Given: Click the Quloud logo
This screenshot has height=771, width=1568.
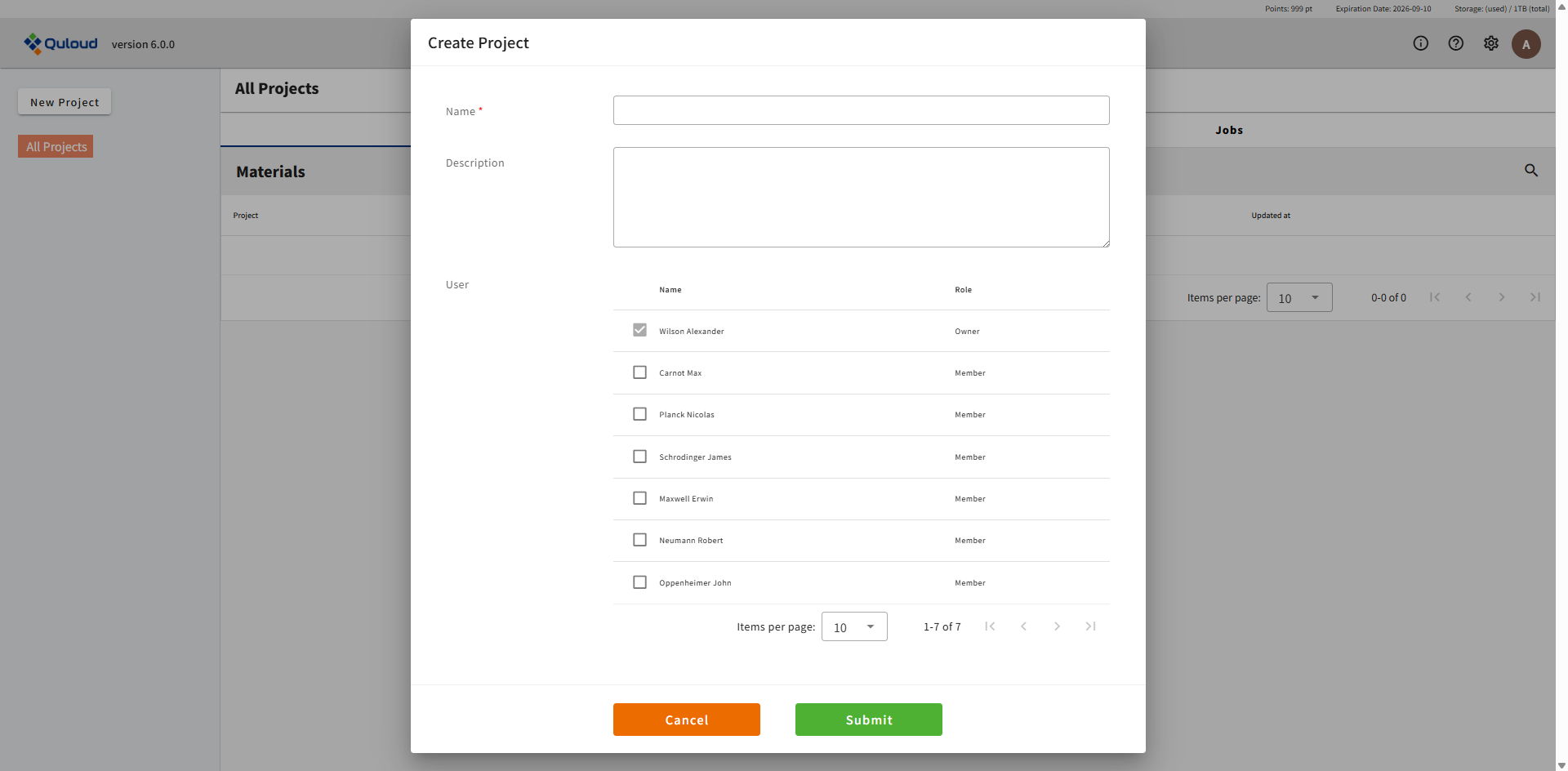Looking at the screenshot, I should tap(61, 43).
